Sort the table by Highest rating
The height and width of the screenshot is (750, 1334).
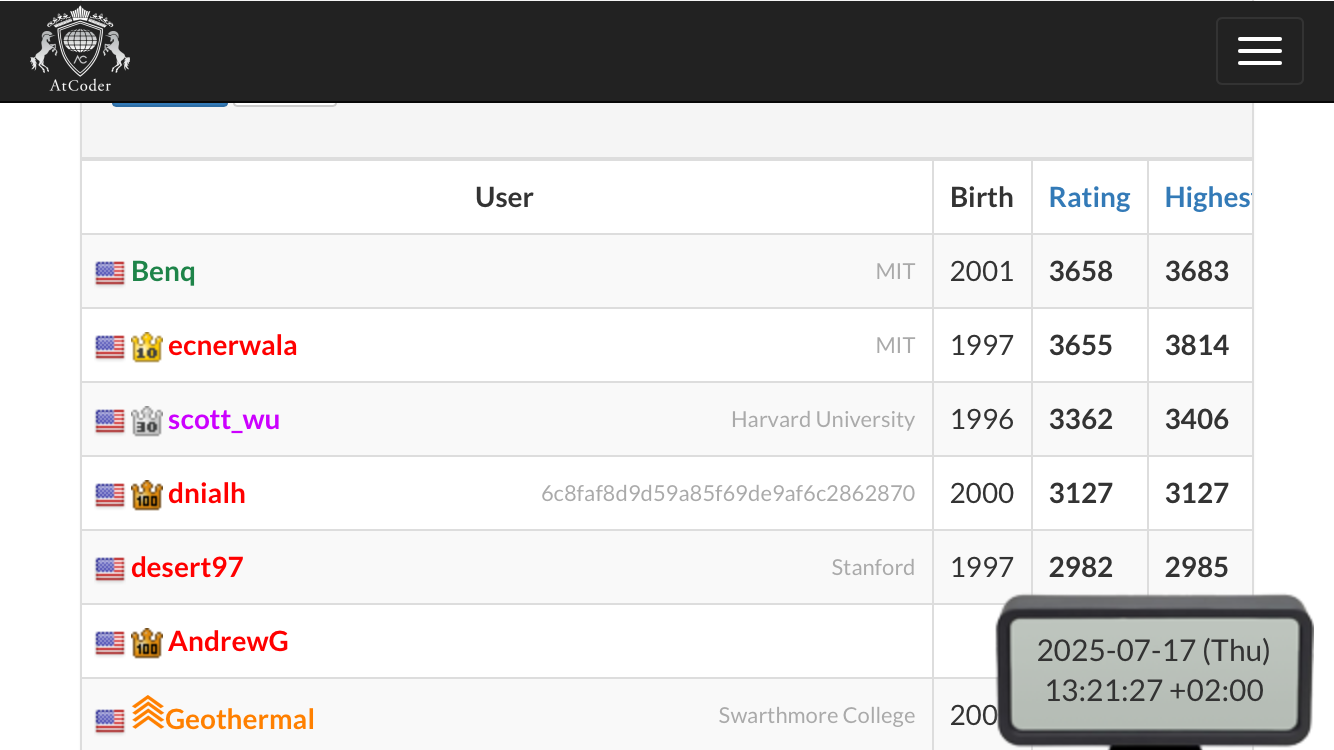point(1208,197)
